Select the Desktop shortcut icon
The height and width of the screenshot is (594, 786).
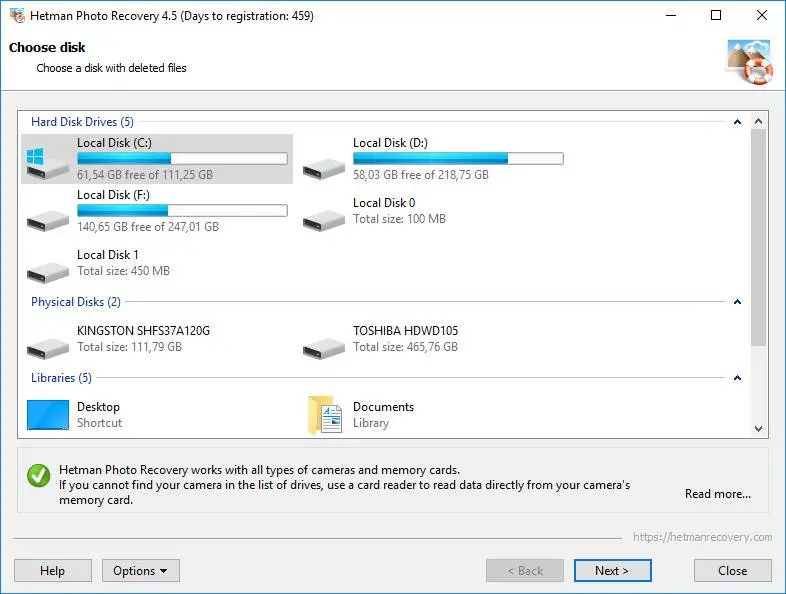(48, 415)
